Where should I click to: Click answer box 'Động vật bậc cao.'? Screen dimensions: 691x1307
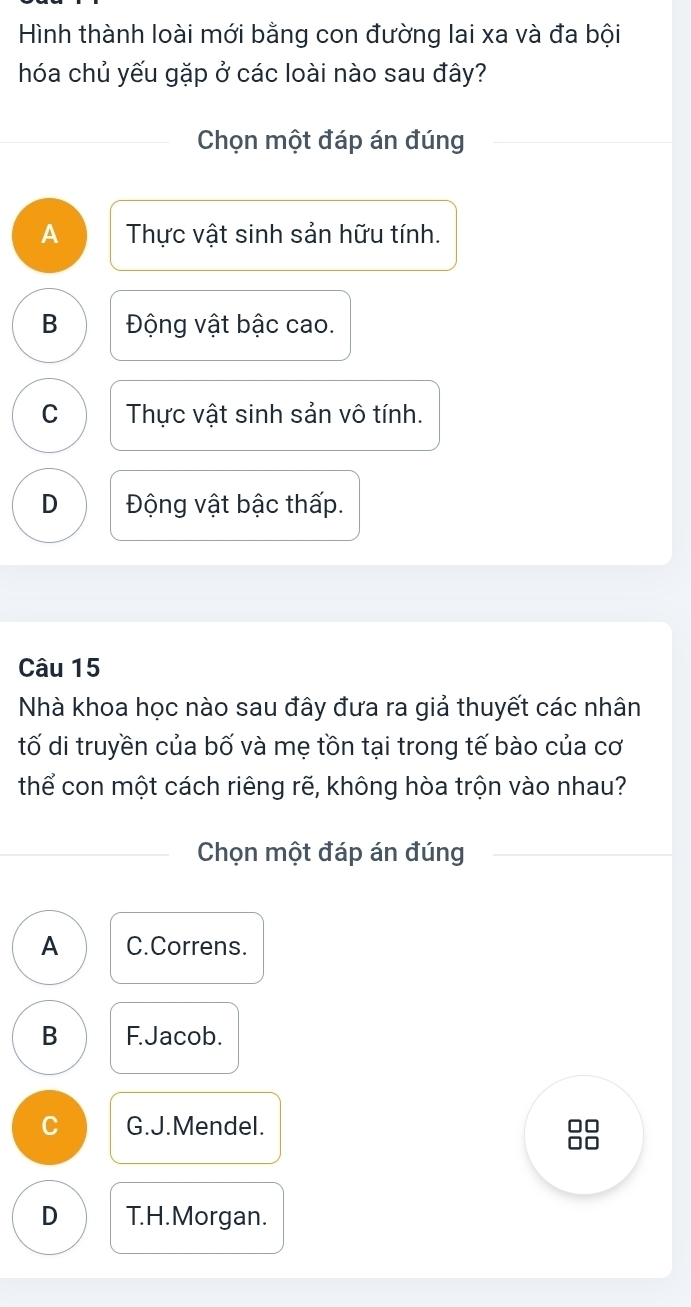tap(230, 325)
